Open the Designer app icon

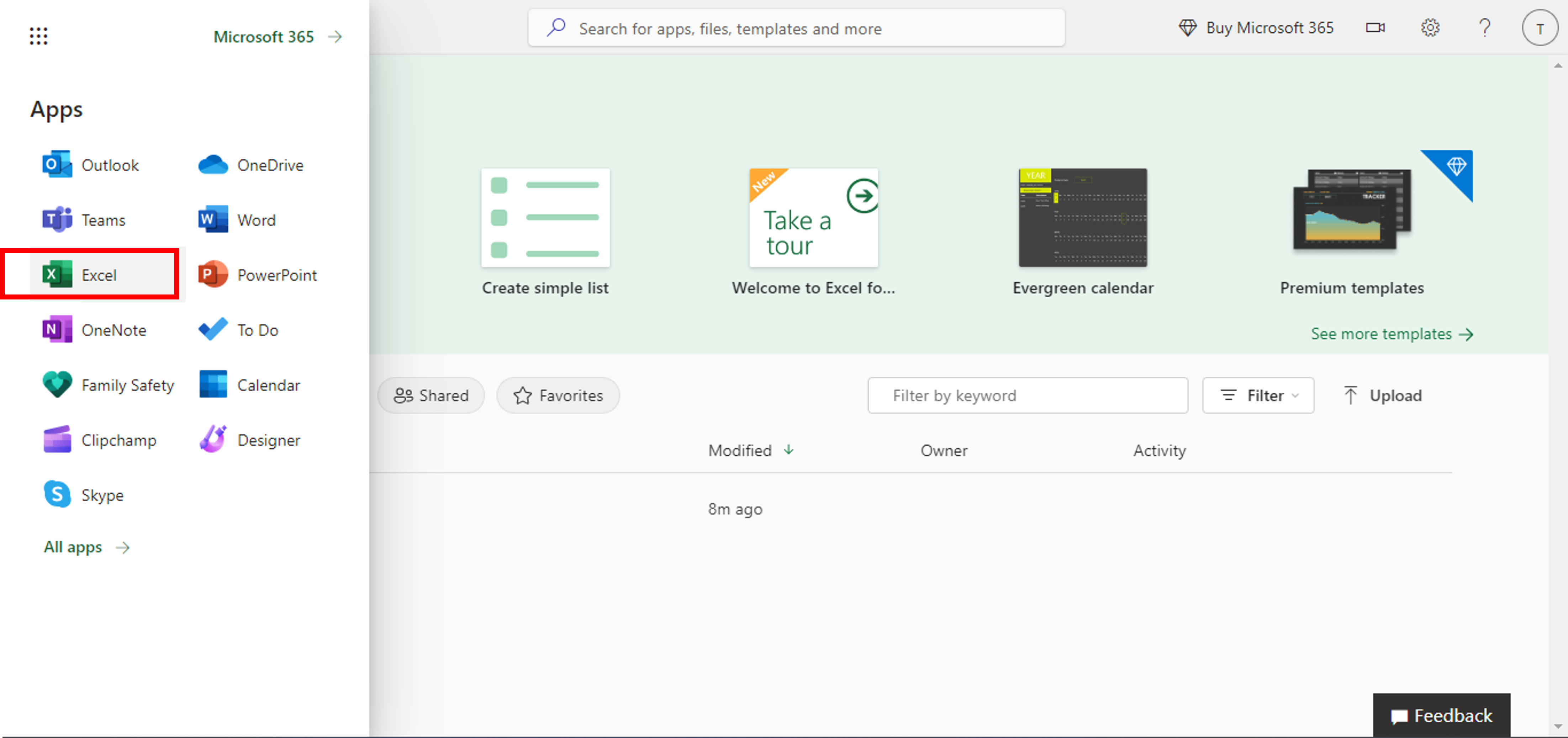coord(212,440)
